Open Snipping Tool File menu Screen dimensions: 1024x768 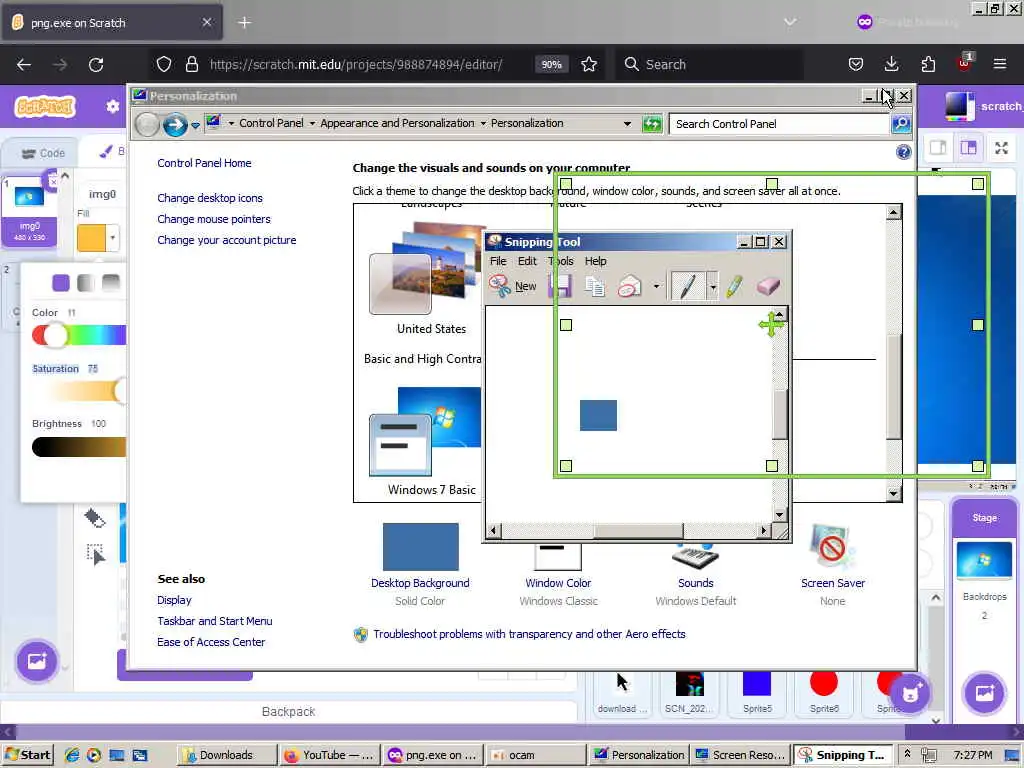(x=498, y=261)
